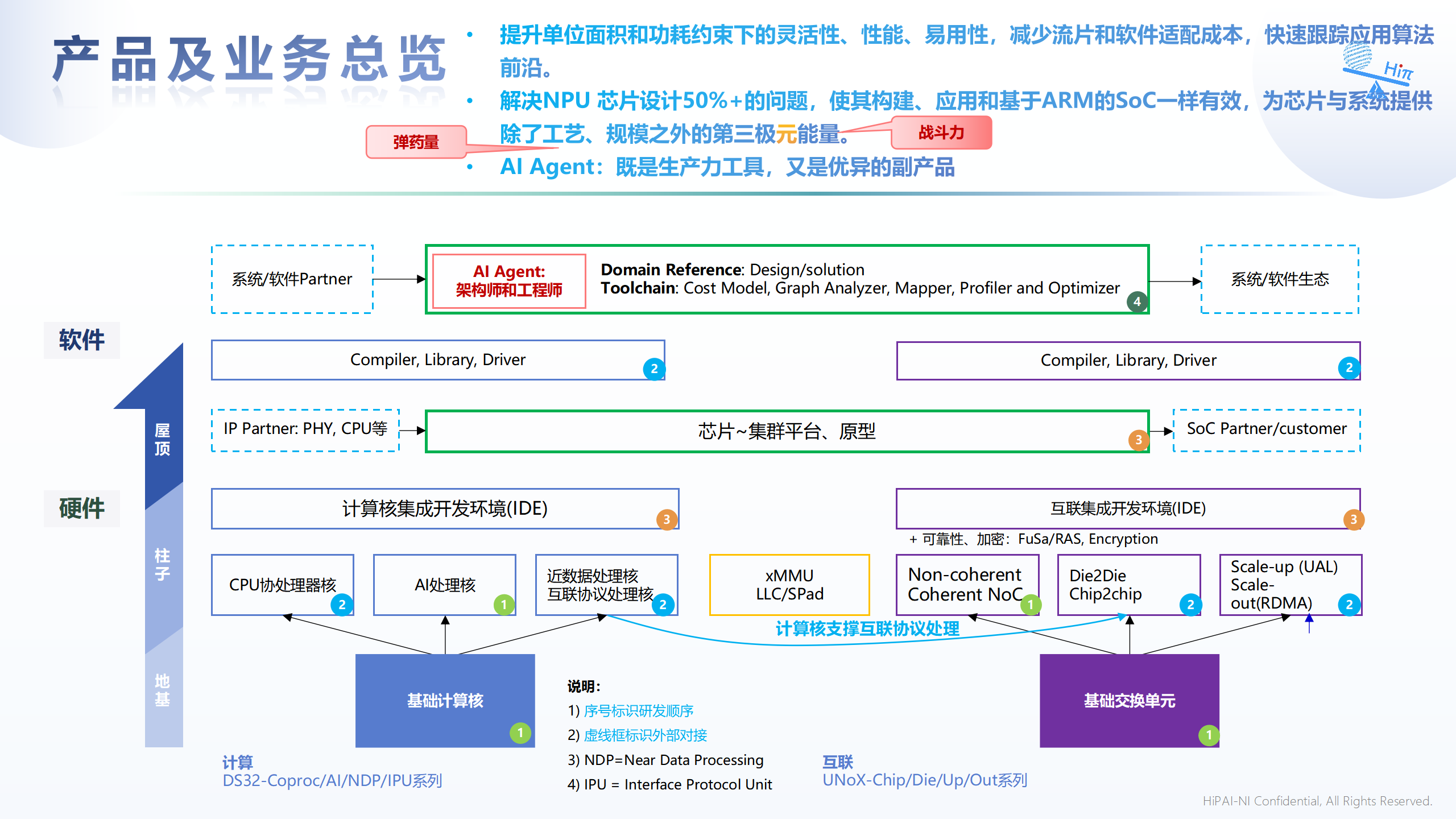
Task: Click blue badge 2 on CPU协处理器核 box
Action: (x=342, y=605)
